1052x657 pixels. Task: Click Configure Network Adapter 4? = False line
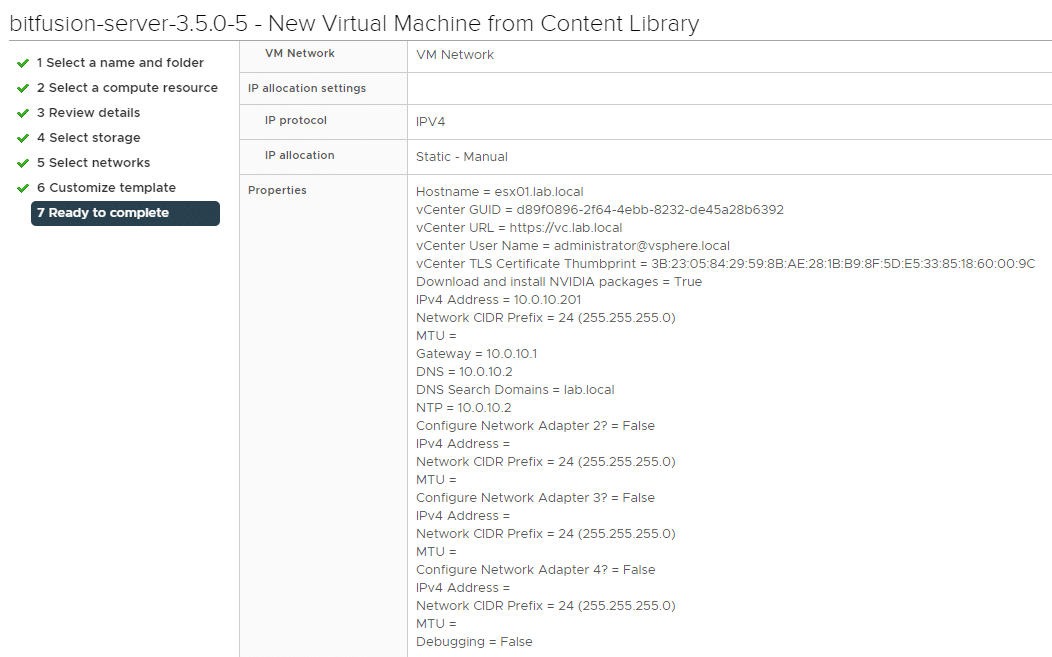pos(535,570)
